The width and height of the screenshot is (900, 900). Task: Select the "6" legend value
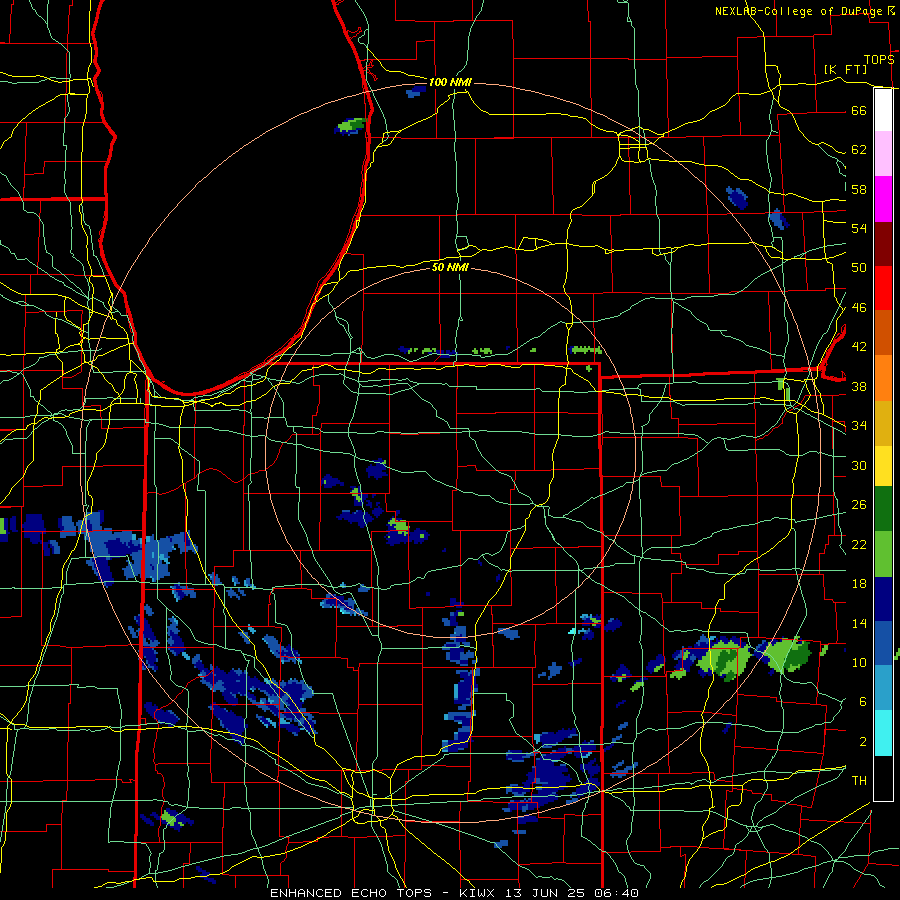863,702
